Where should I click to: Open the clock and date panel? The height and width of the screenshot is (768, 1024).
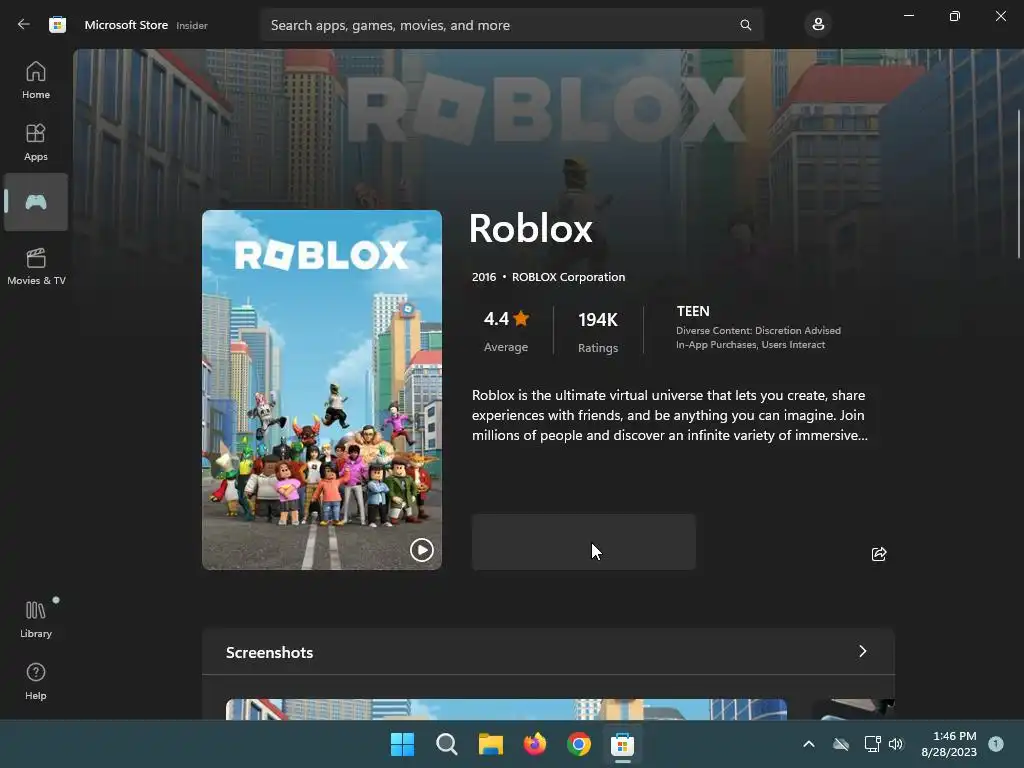click(949, 744)
